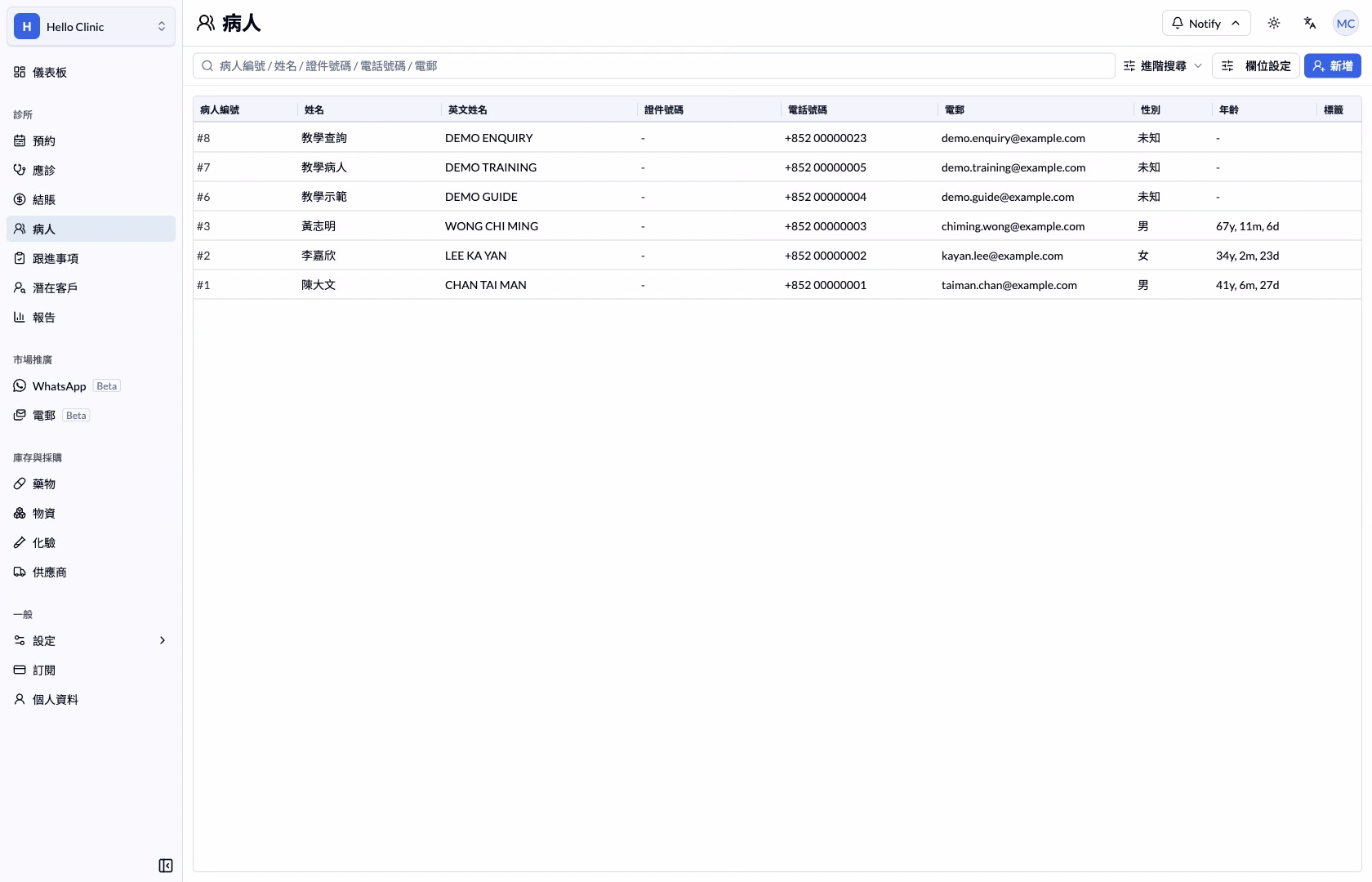
Task: Click the bell Notify button
Action: (1206, 23)
